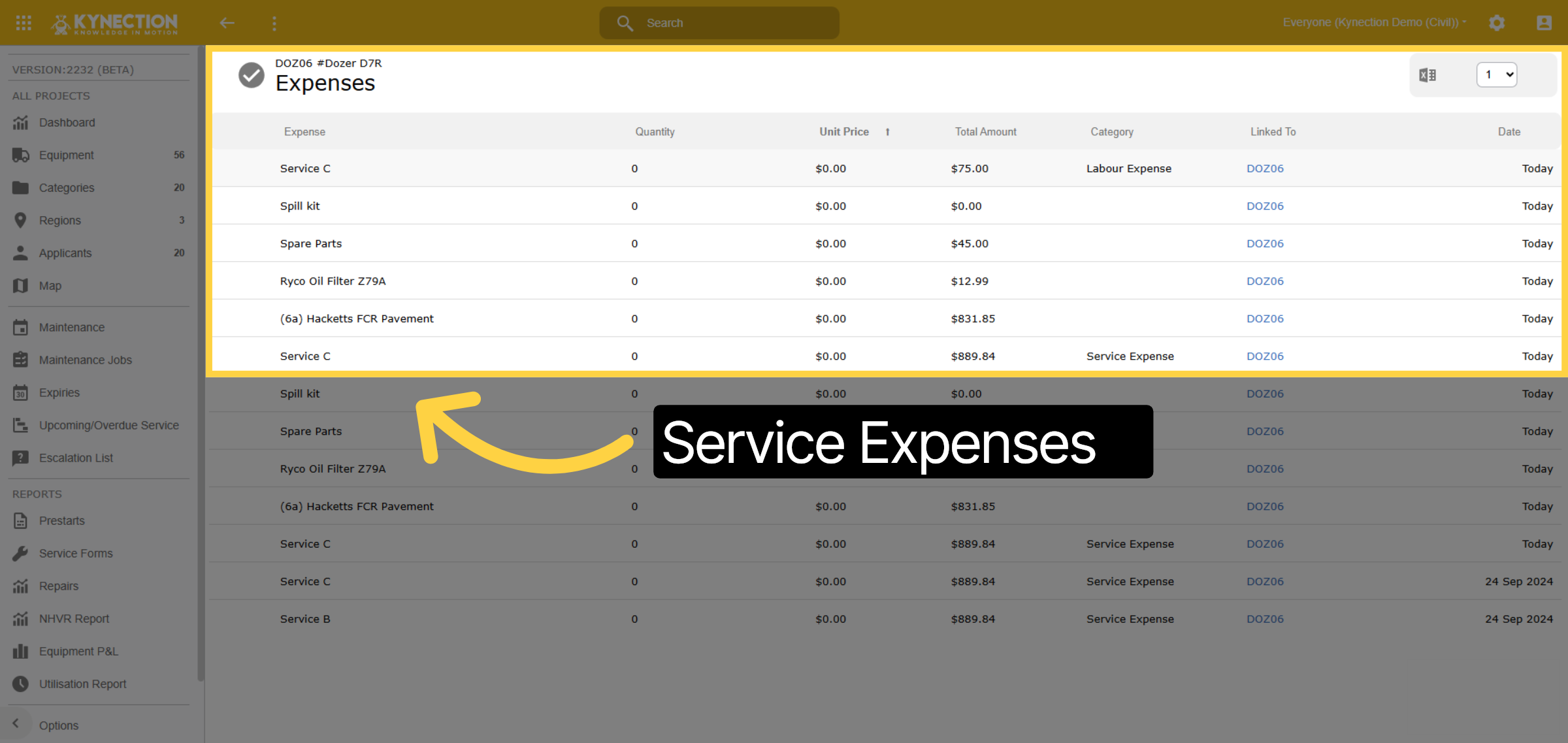Select the Service B expense row

click(x=885, y=619)
